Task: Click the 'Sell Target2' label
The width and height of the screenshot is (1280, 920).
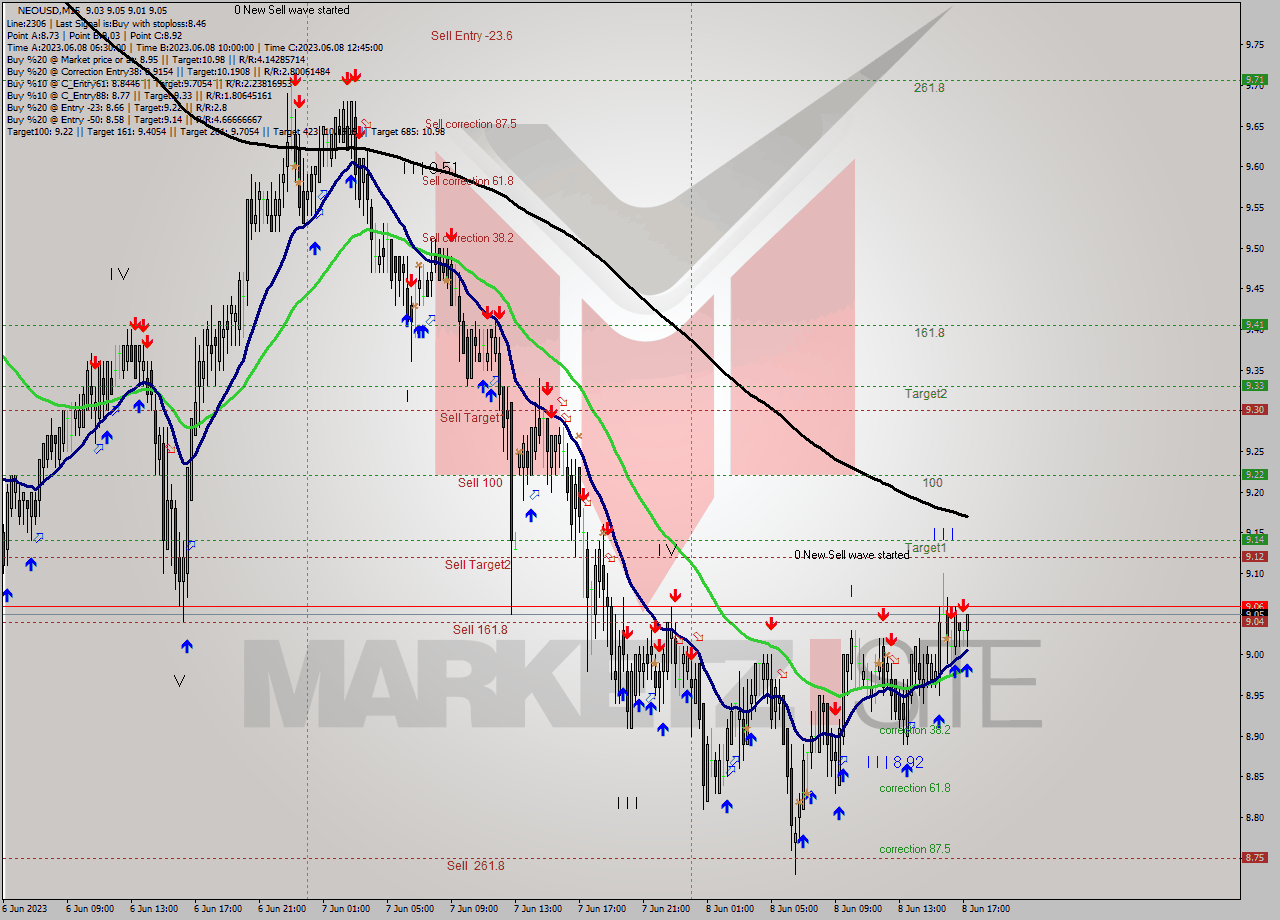Action: [478, 565]
